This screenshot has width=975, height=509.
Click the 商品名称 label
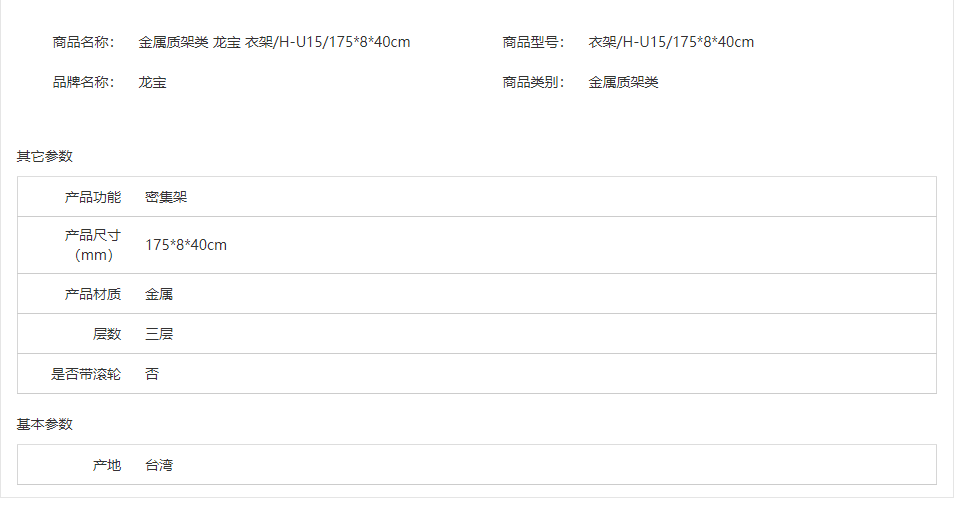(83, 42)
